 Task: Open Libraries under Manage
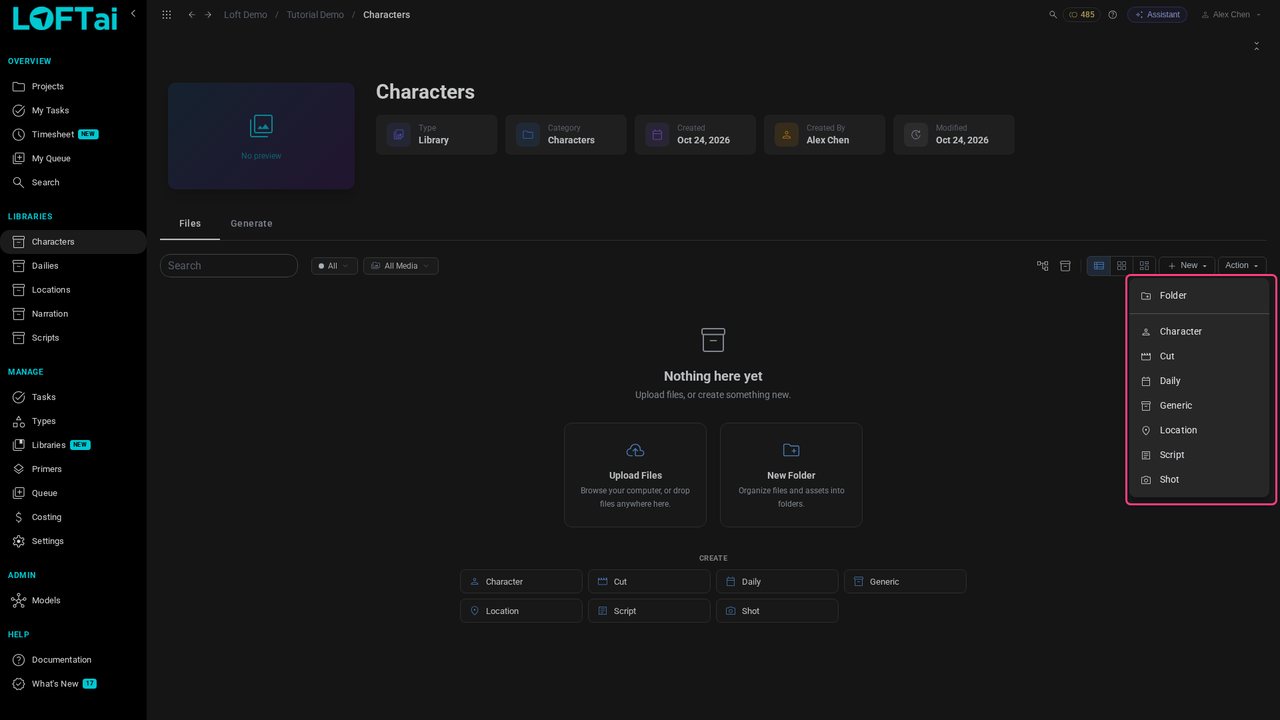[x=73, y=445]
